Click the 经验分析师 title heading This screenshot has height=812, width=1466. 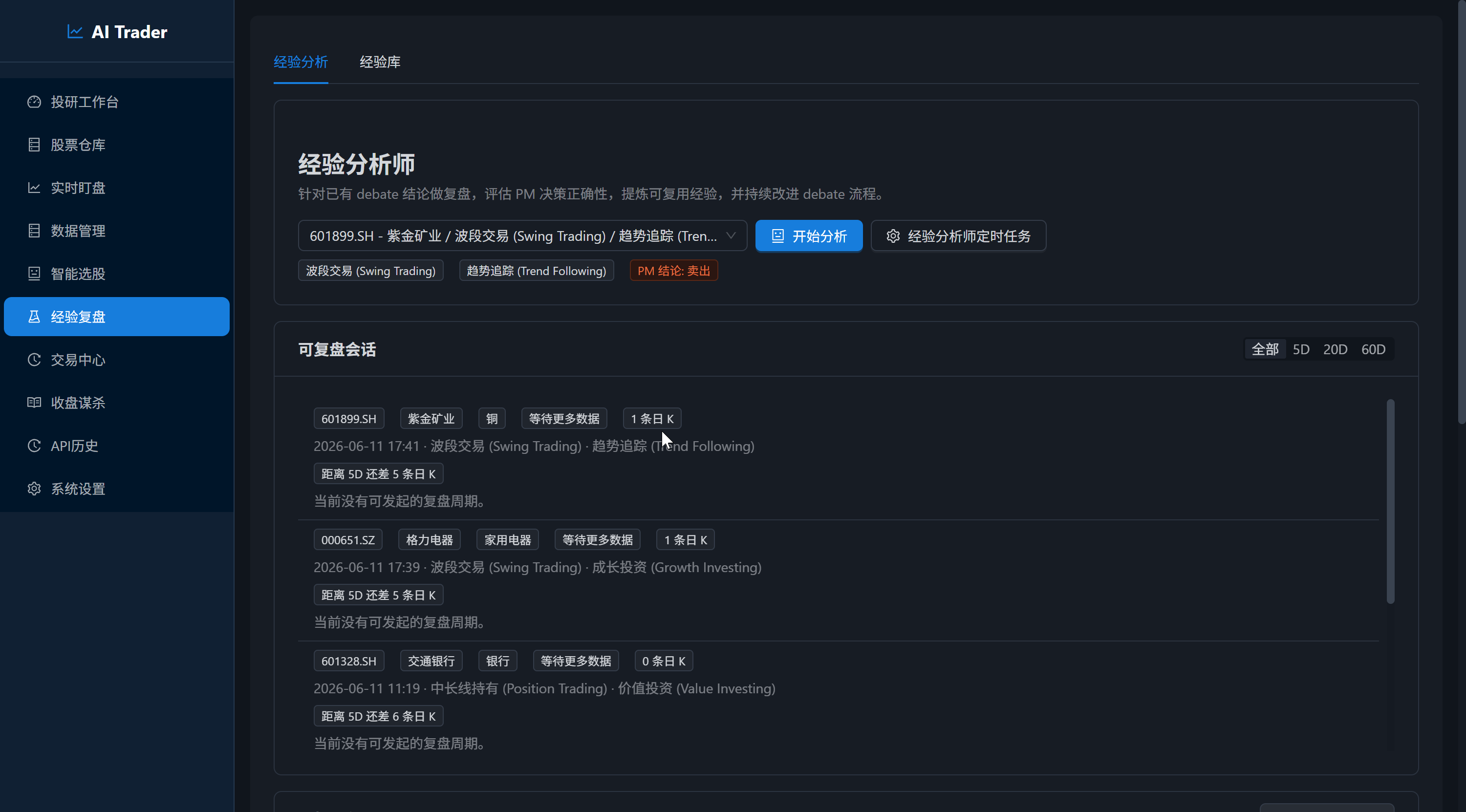click(x=356, y=164)
